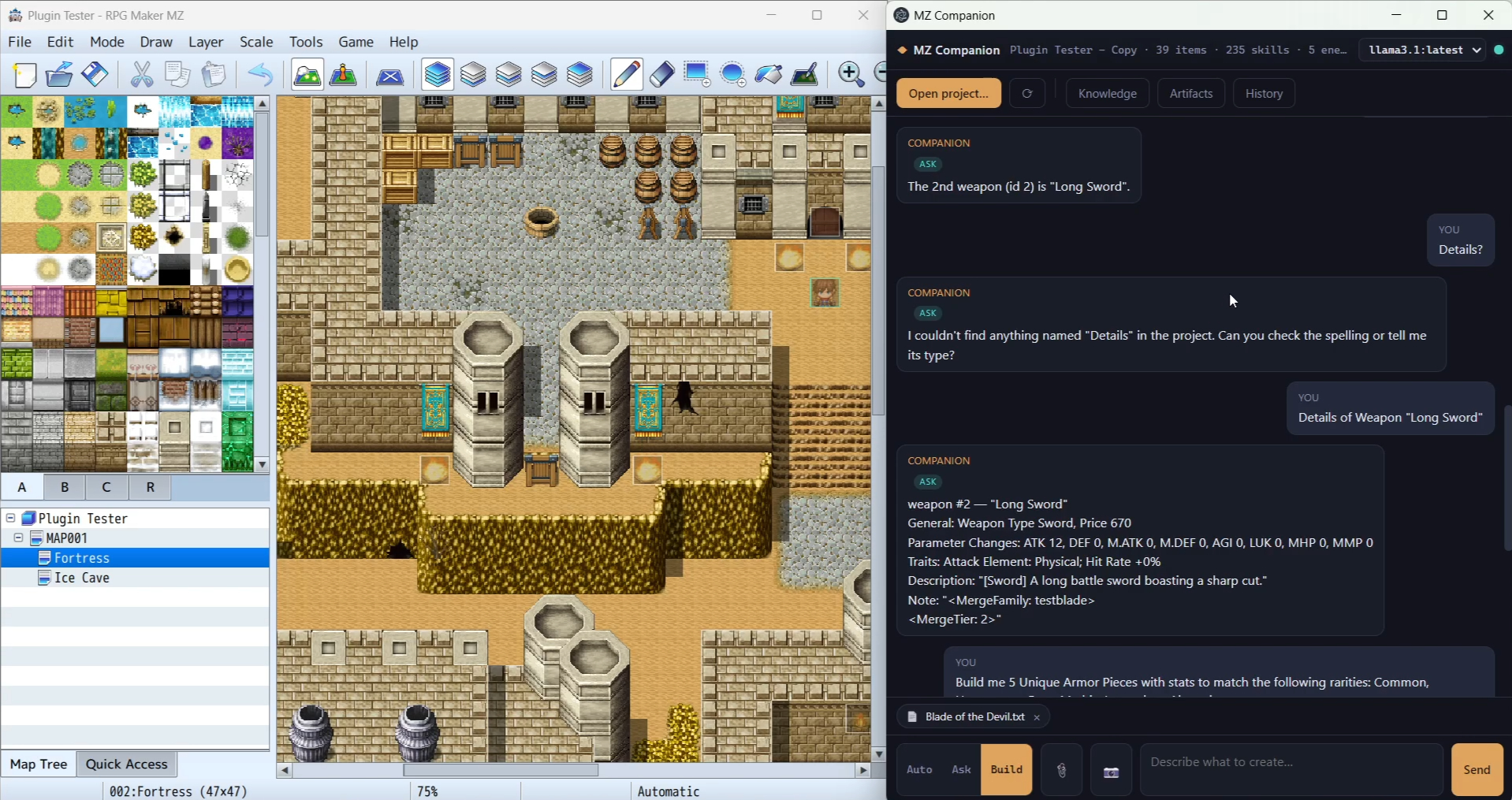Collapse the MAP001 tree node
This screenshot has width=1512, height=800.
pos(19,538)
